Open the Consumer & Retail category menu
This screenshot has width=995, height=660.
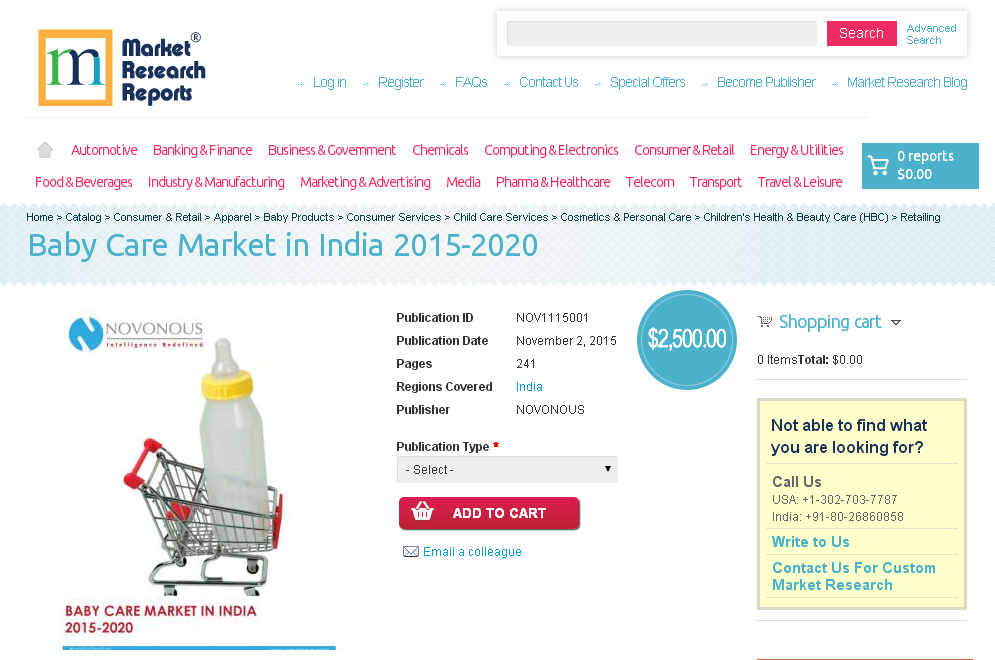(x=684, y=150)
